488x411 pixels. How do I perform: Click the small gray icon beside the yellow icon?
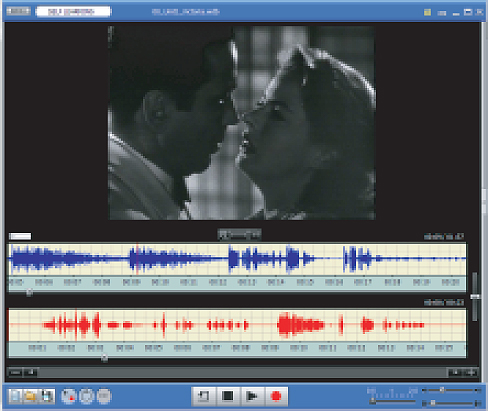point(442,13)
